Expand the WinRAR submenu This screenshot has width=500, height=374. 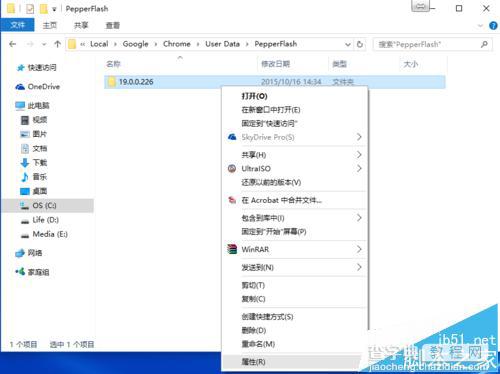pos(295,249)
